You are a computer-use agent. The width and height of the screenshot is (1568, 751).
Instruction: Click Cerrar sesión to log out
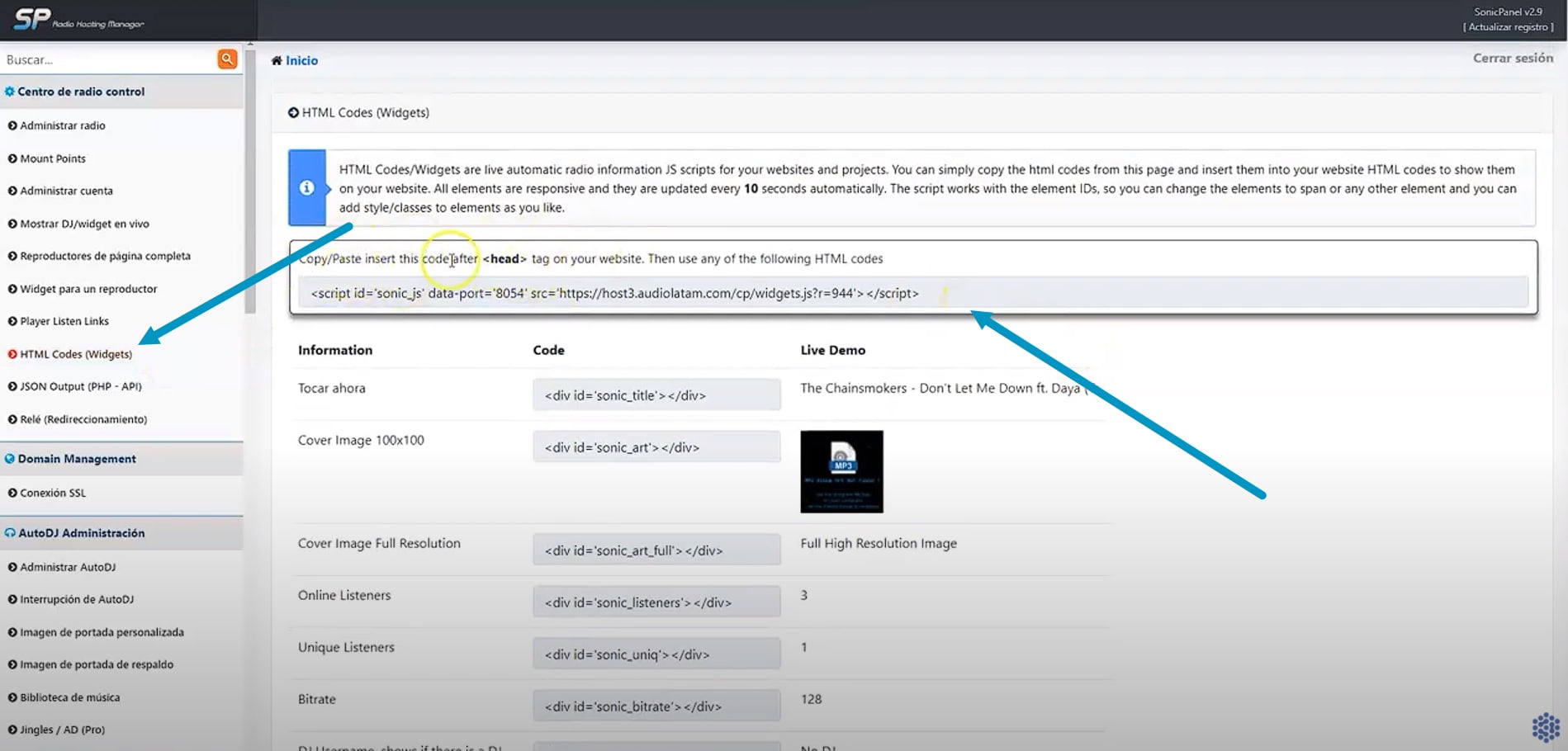pyautogui.click(x=1513, y=58)
